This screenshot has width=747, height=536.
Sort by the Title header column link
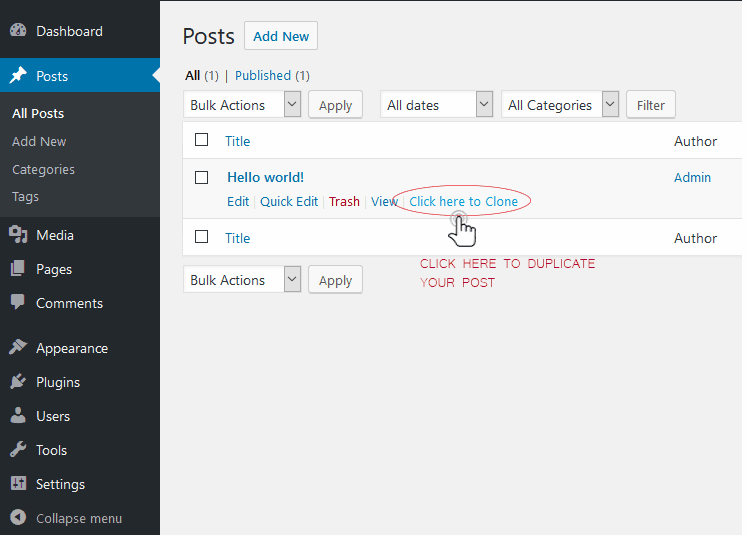point(237,141)
